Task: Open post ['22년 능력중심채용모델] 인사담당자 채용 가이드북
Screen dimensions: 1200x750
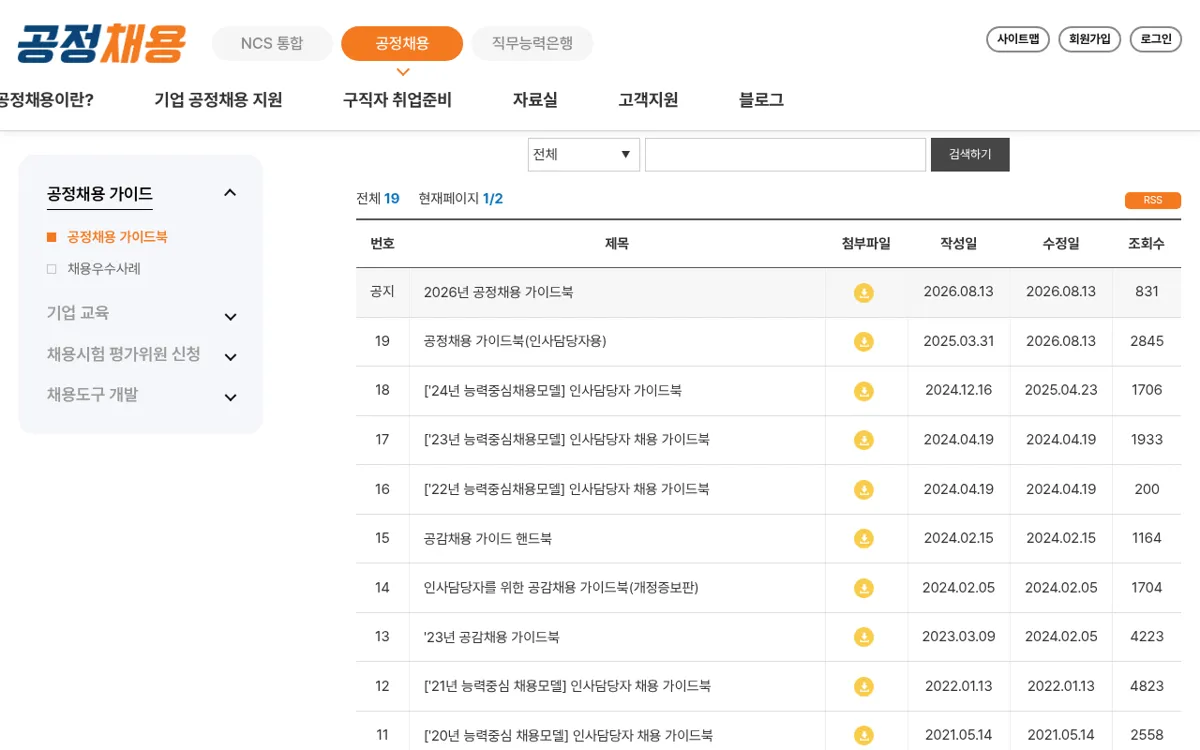Action: pos(567,489)
